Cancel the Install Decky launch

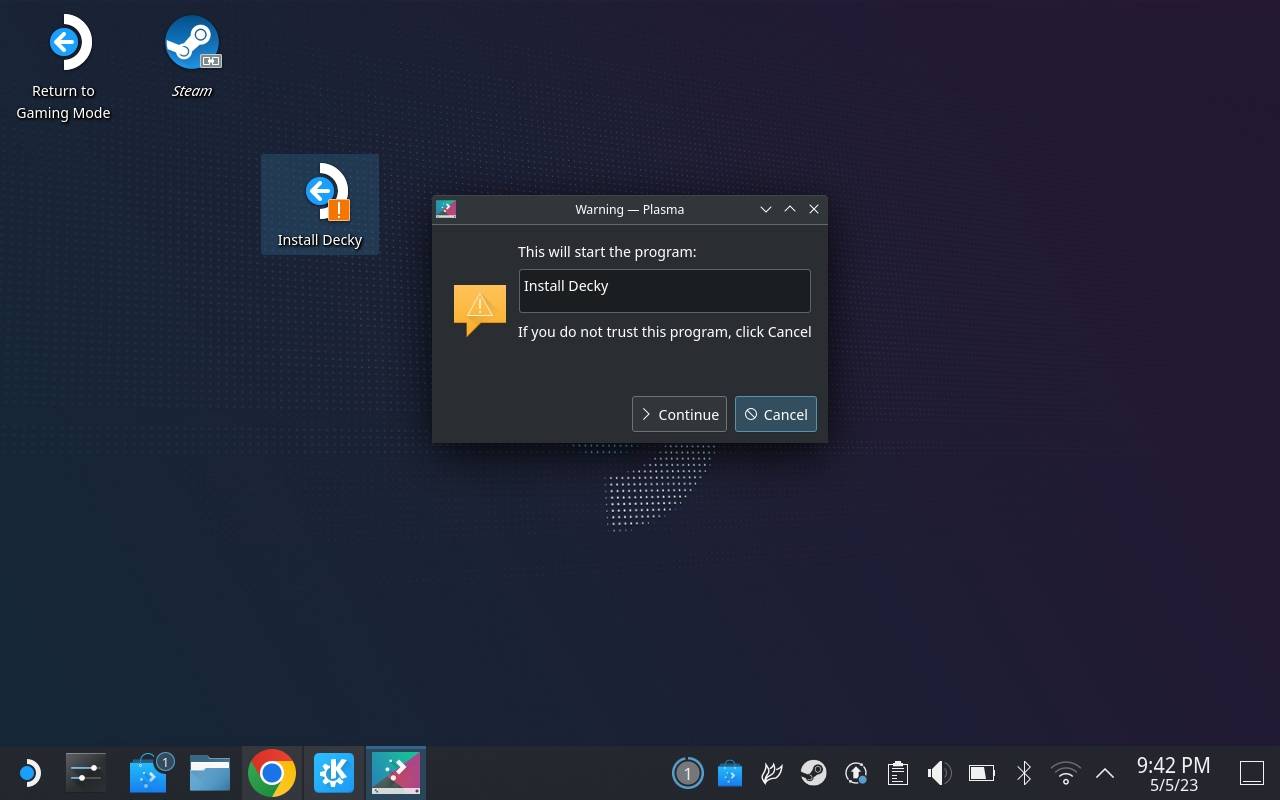click(776, 414)
